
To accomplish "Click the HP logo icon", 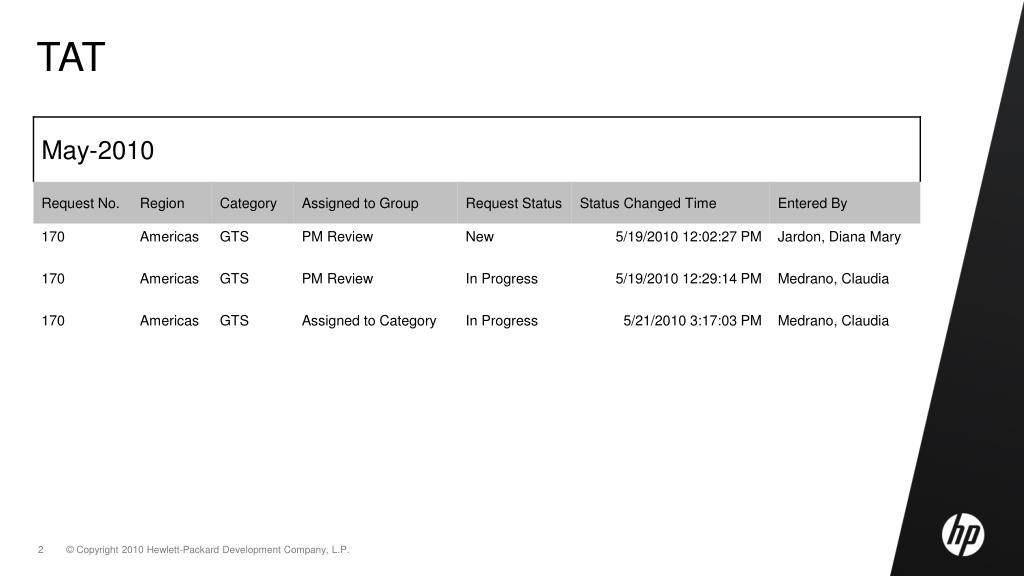I will click(x=963, y=535).
